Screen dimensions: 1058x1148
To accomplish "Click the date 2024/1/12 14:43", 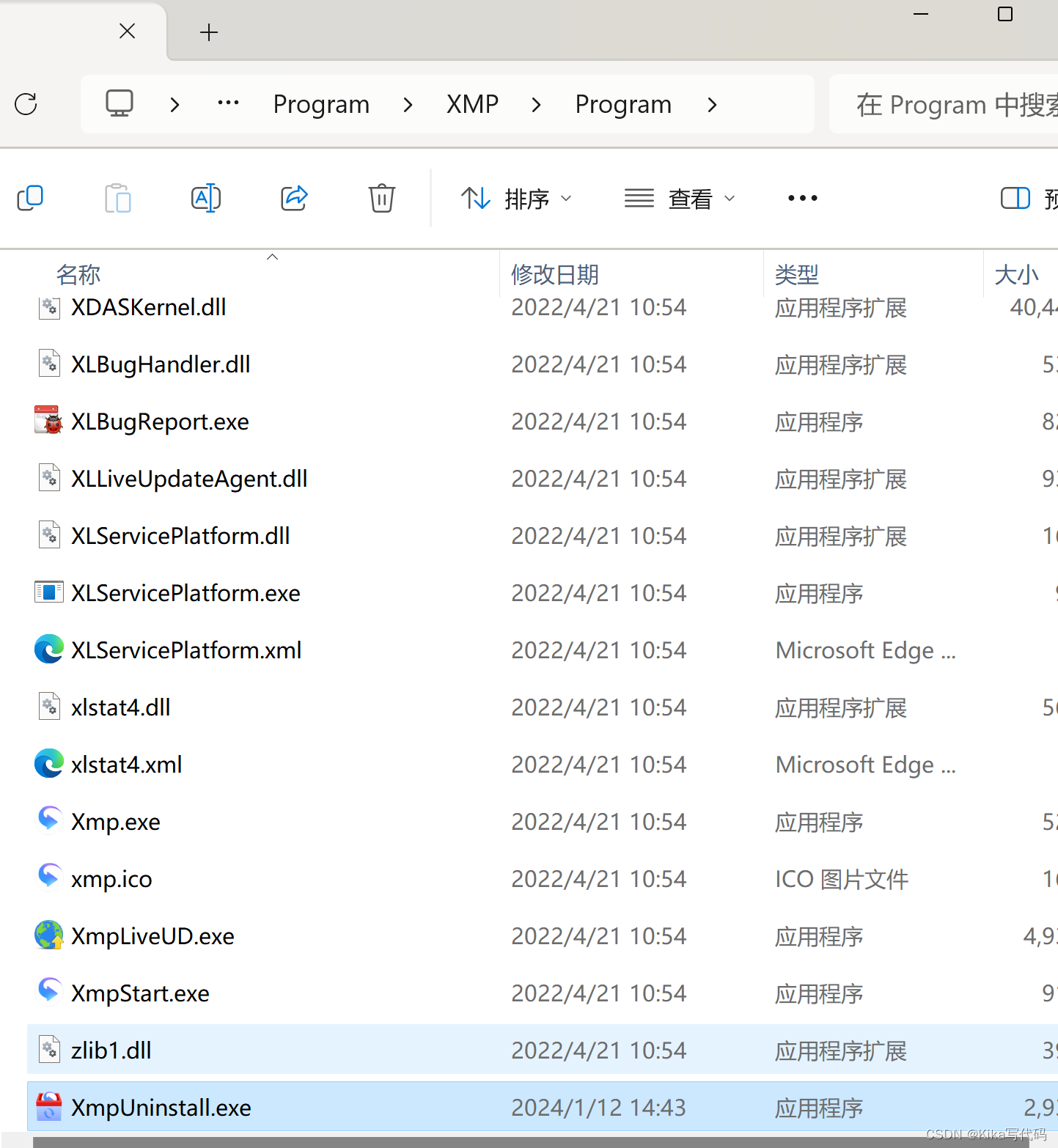I will coord(598,1108).
